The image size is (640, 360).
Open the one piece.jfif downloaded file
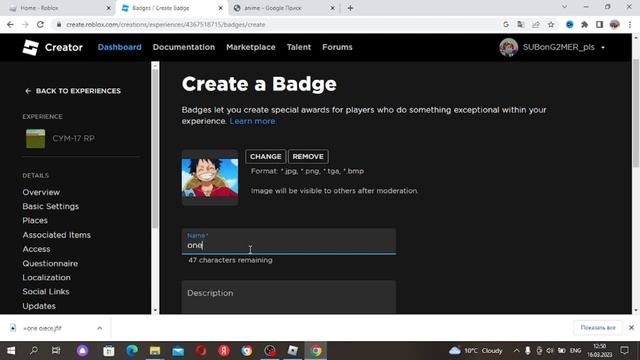coord(42,328)
